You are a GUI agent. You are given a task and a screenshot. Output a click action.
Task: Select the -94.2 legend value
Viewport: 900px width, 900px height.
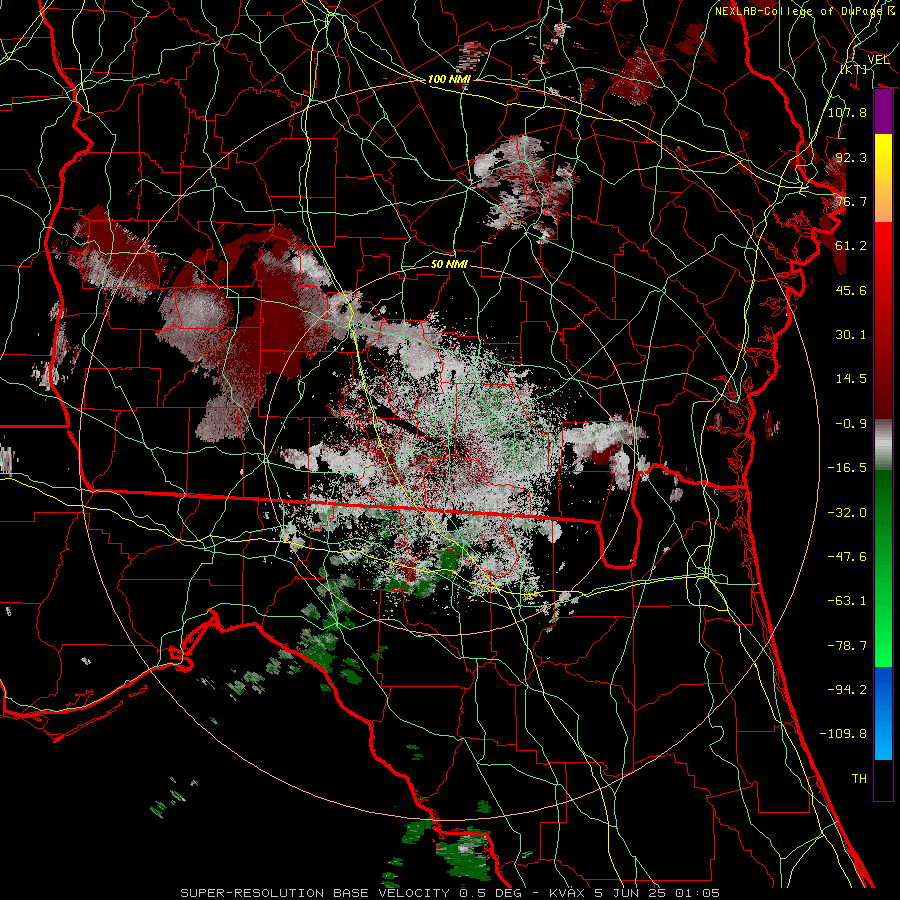click(x=847, y=690)
